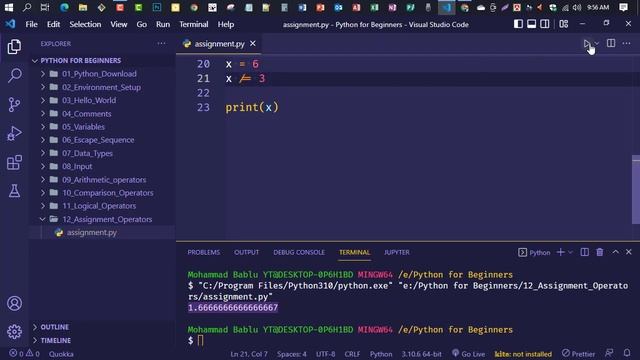Expand the 05_Variables folder
The image size is (640, 360).
43,127
